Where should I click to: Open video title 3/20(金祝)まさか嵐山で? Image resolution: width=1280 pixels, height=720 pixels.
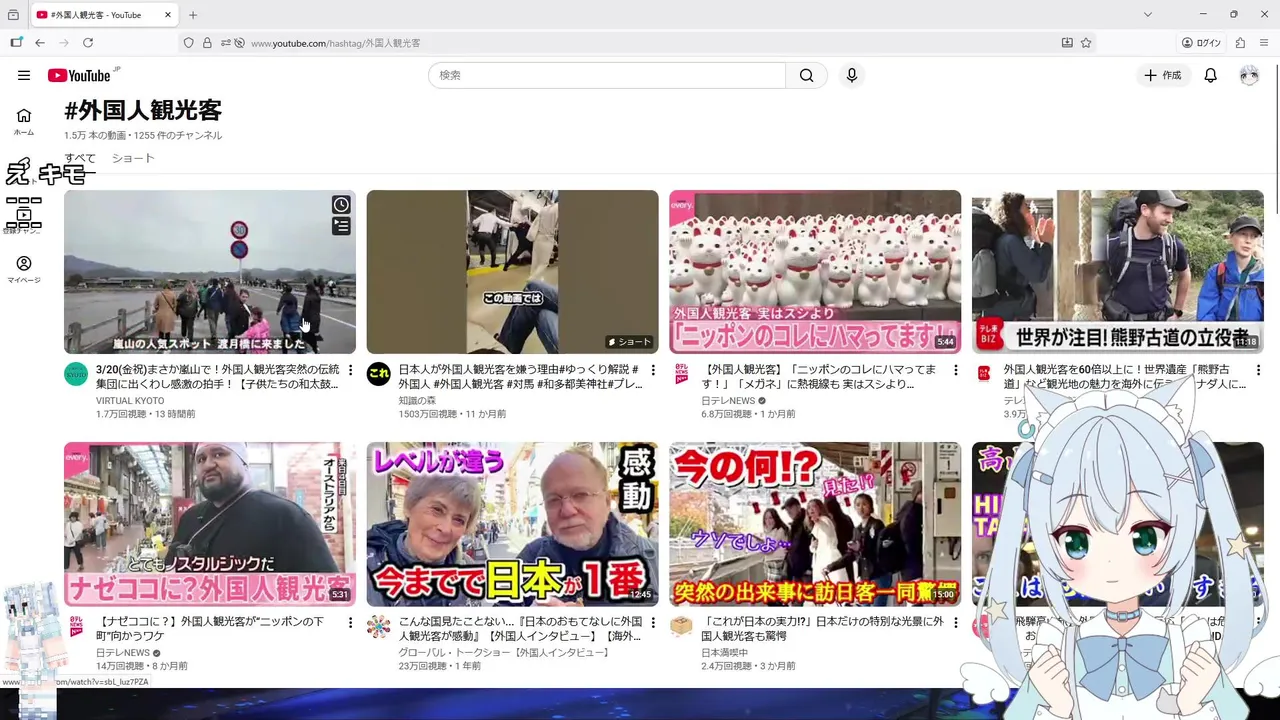217,376
